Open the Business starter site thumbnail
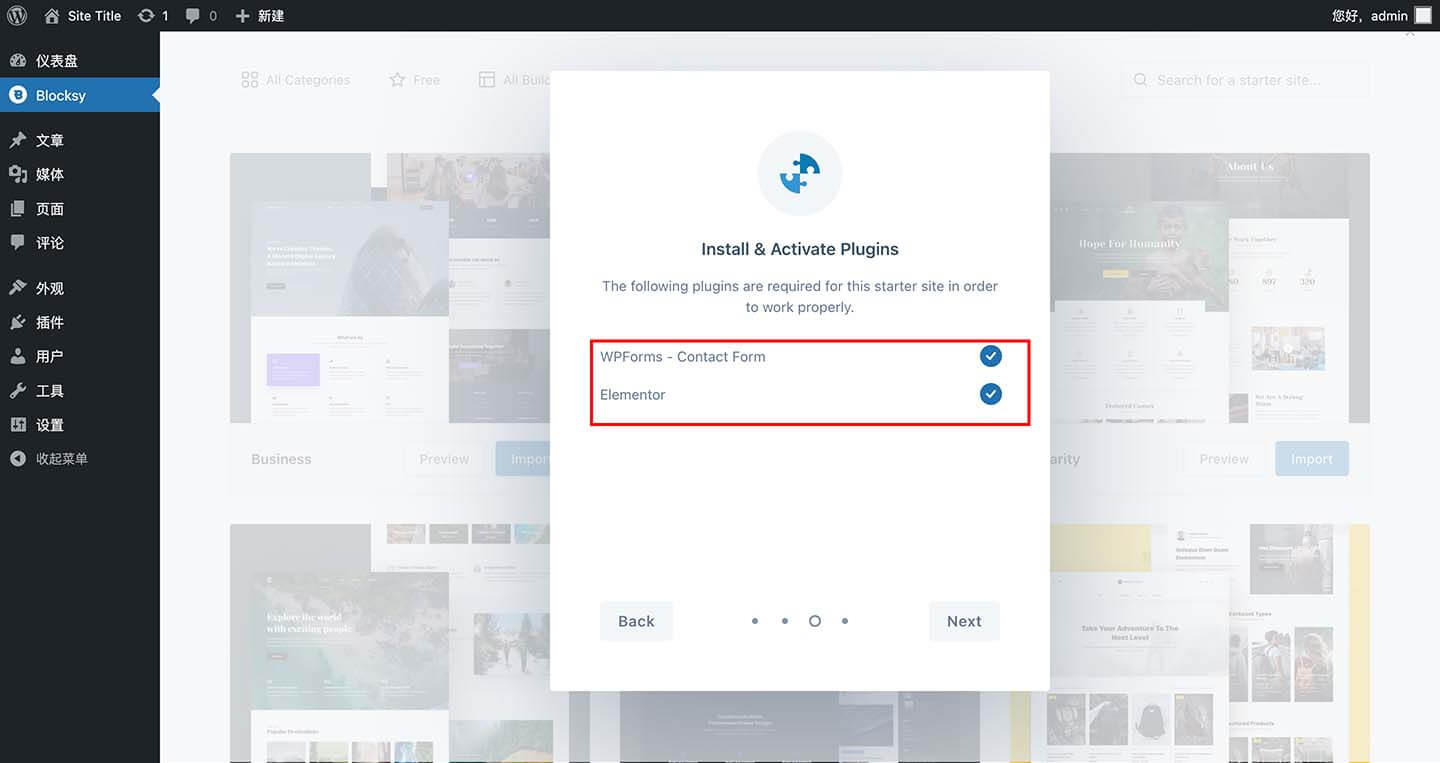1440x763 pixels. tap(390, 288)
